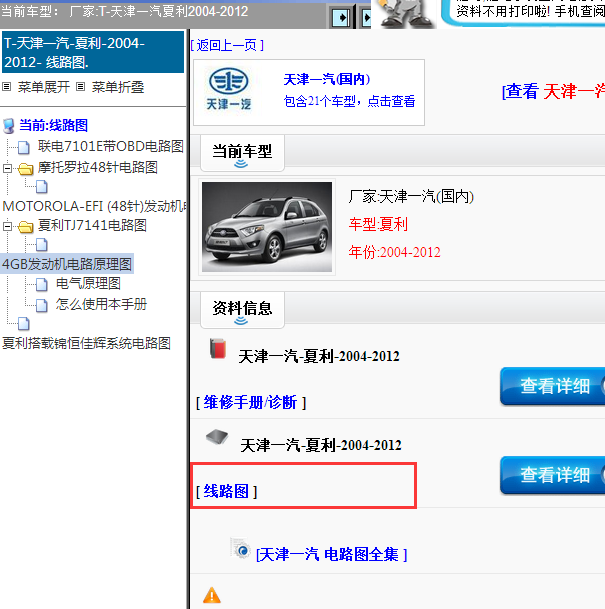605x609 pixels.
Task: Click page icon beside 怎么使用本手册
Action: [x=42, y=305]
